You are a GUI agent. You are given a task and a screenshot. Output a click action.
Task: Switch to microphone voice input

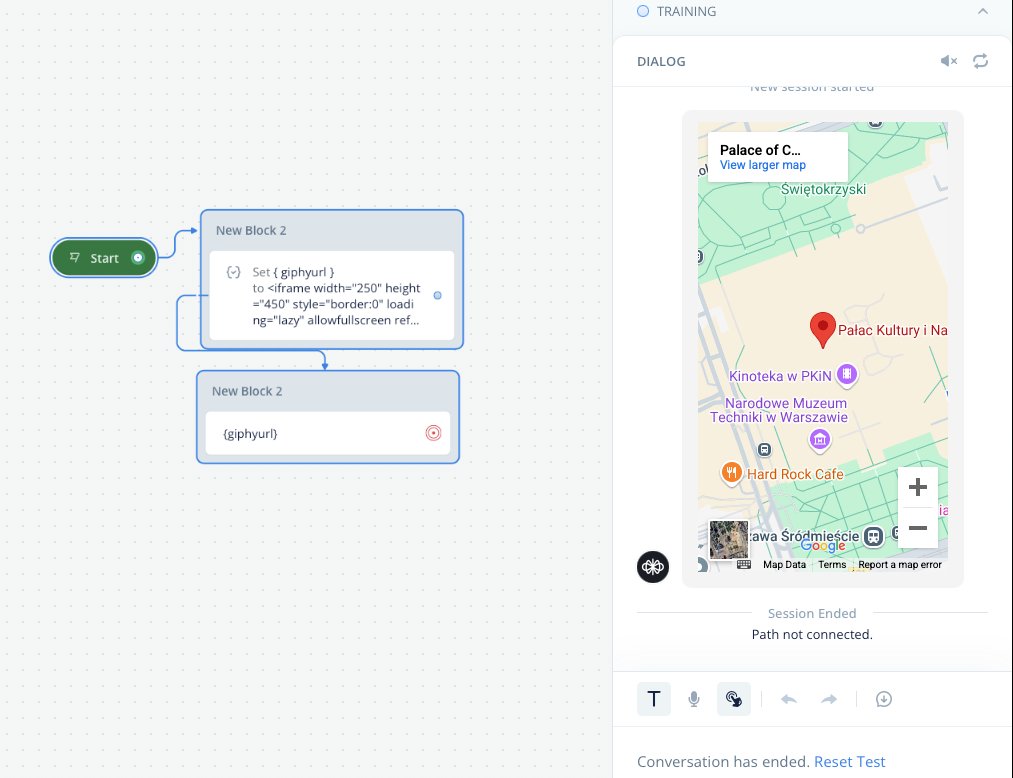[694, 699]
